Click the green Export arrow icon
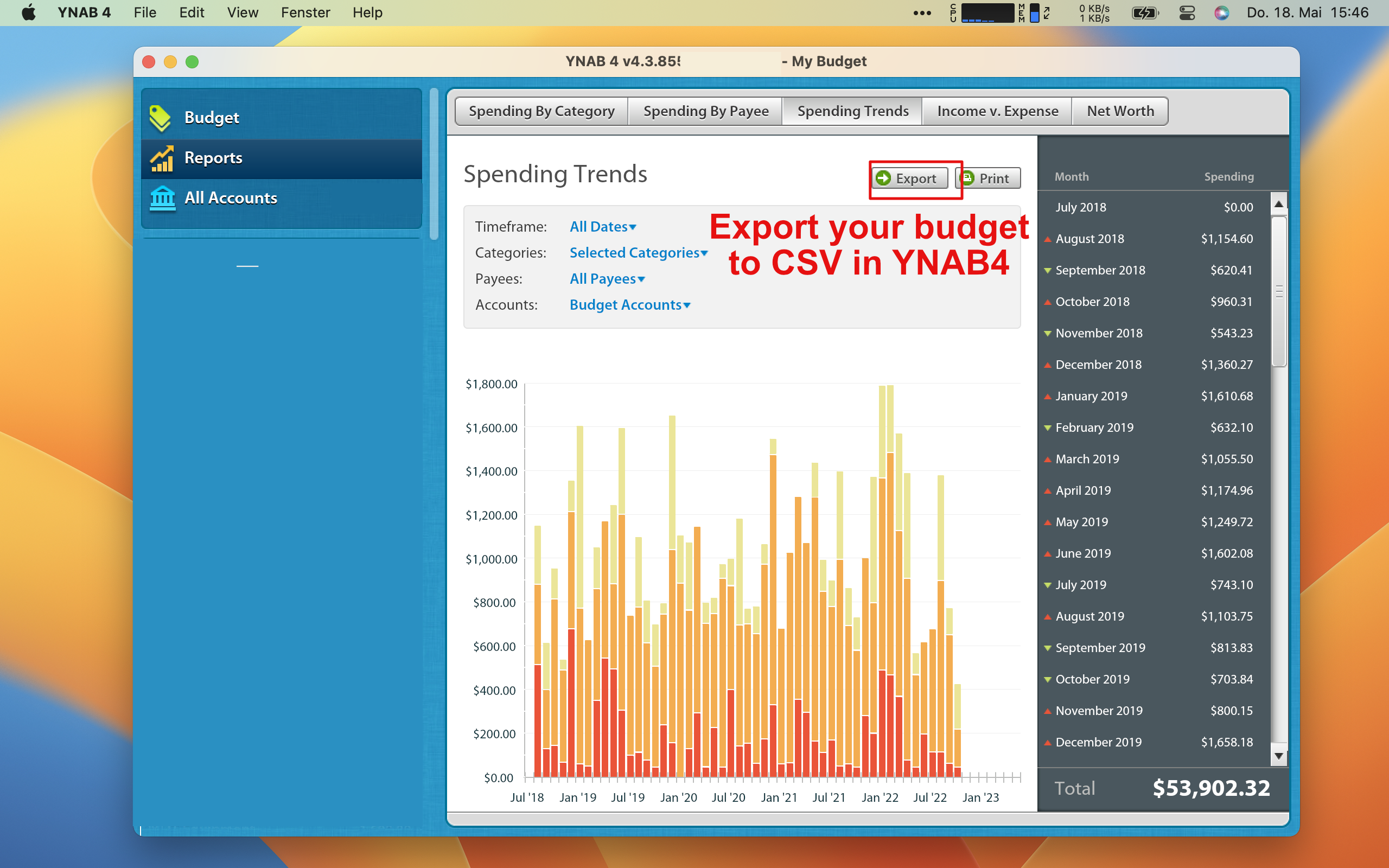 (883, 178)
